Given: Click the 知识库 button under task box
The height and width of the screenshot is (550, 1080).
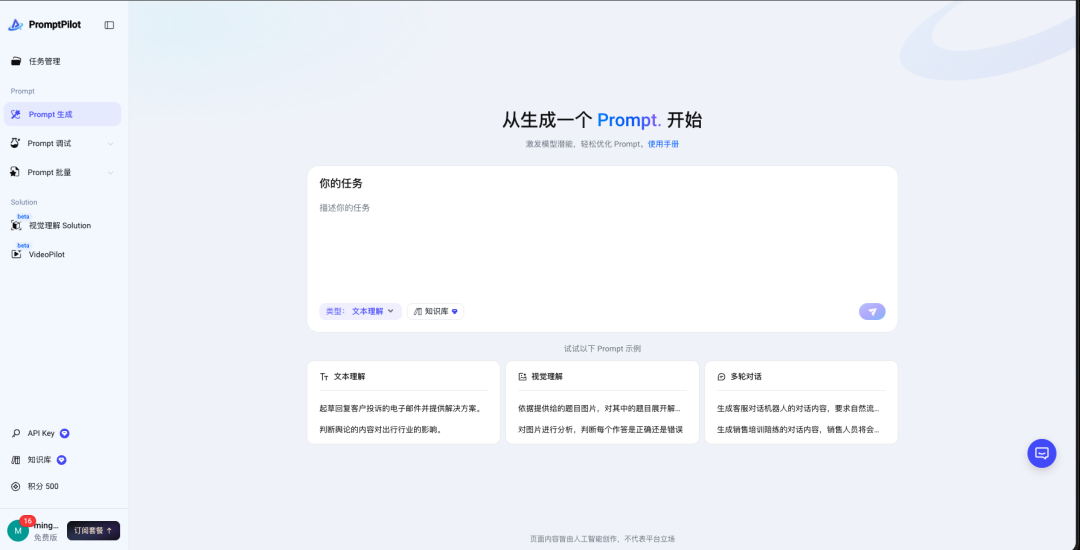Looking at the screenshot, I should pyautogui.click(x=435, y=311).
